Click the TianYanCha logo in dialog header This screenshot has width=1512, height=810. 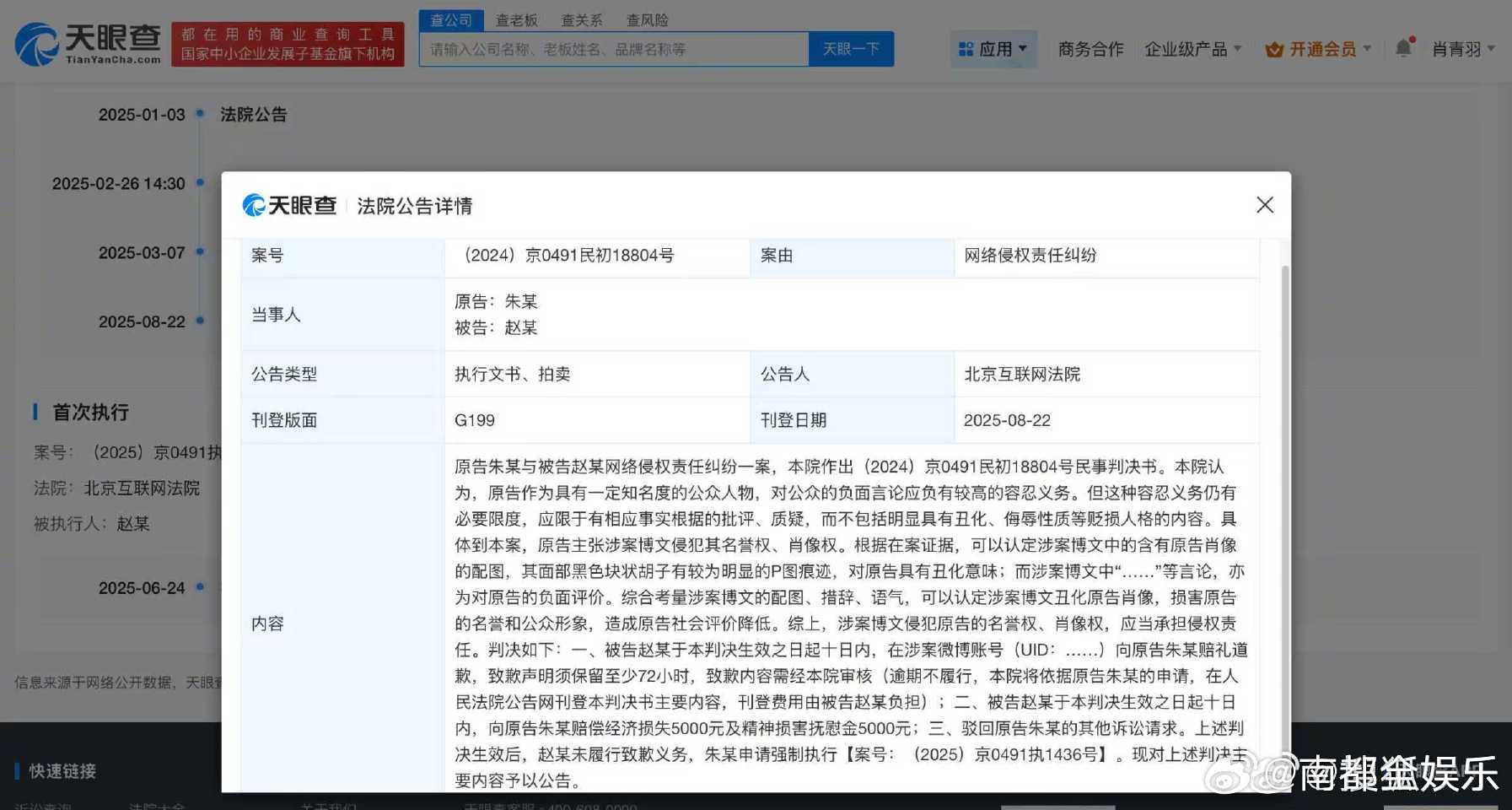(289, 205)
